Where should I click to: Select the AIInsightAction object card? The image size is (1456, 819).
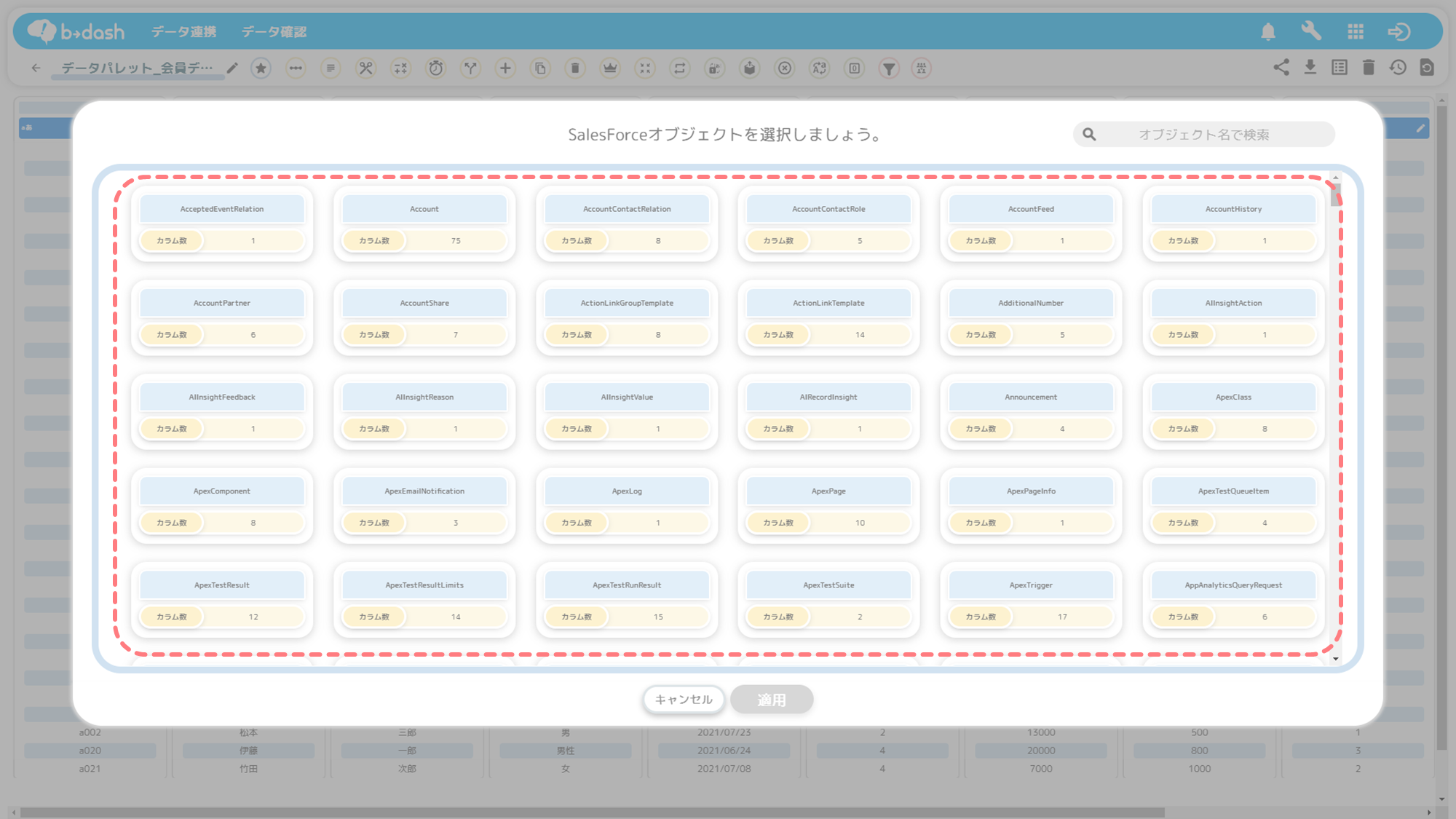(1233, 317)
